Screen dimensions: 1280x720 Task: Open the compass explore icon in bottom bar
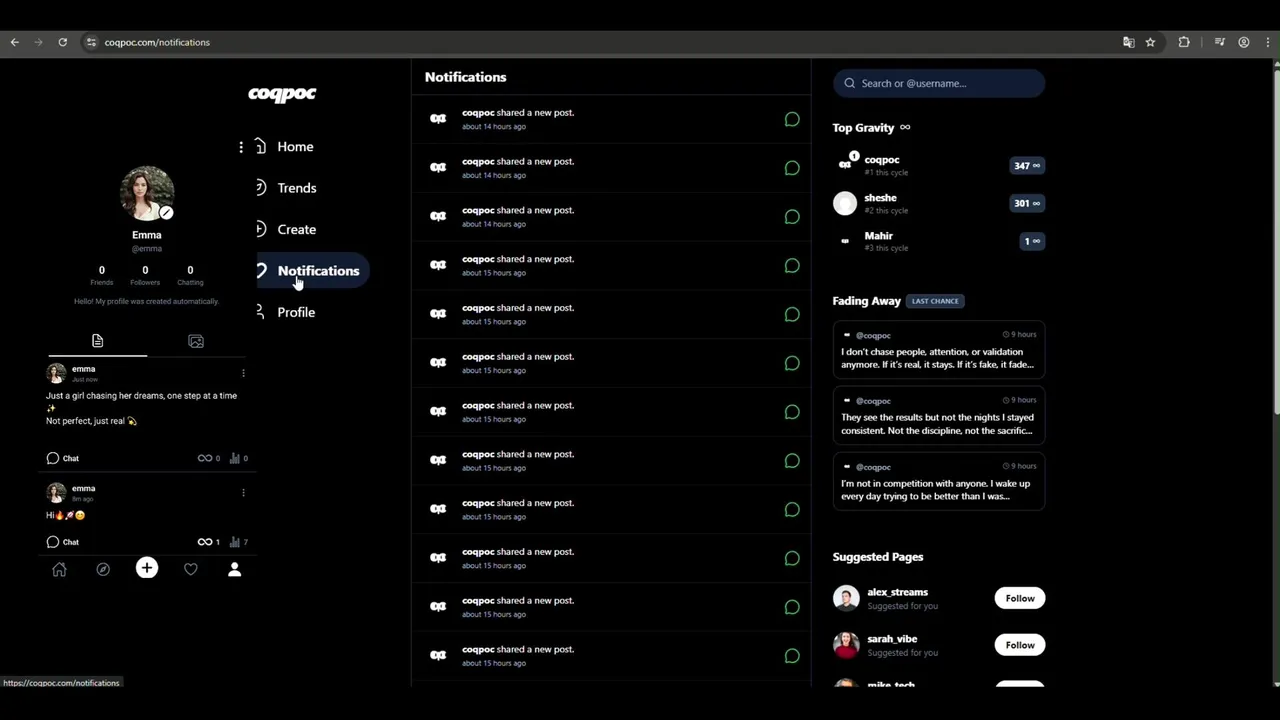103,569
